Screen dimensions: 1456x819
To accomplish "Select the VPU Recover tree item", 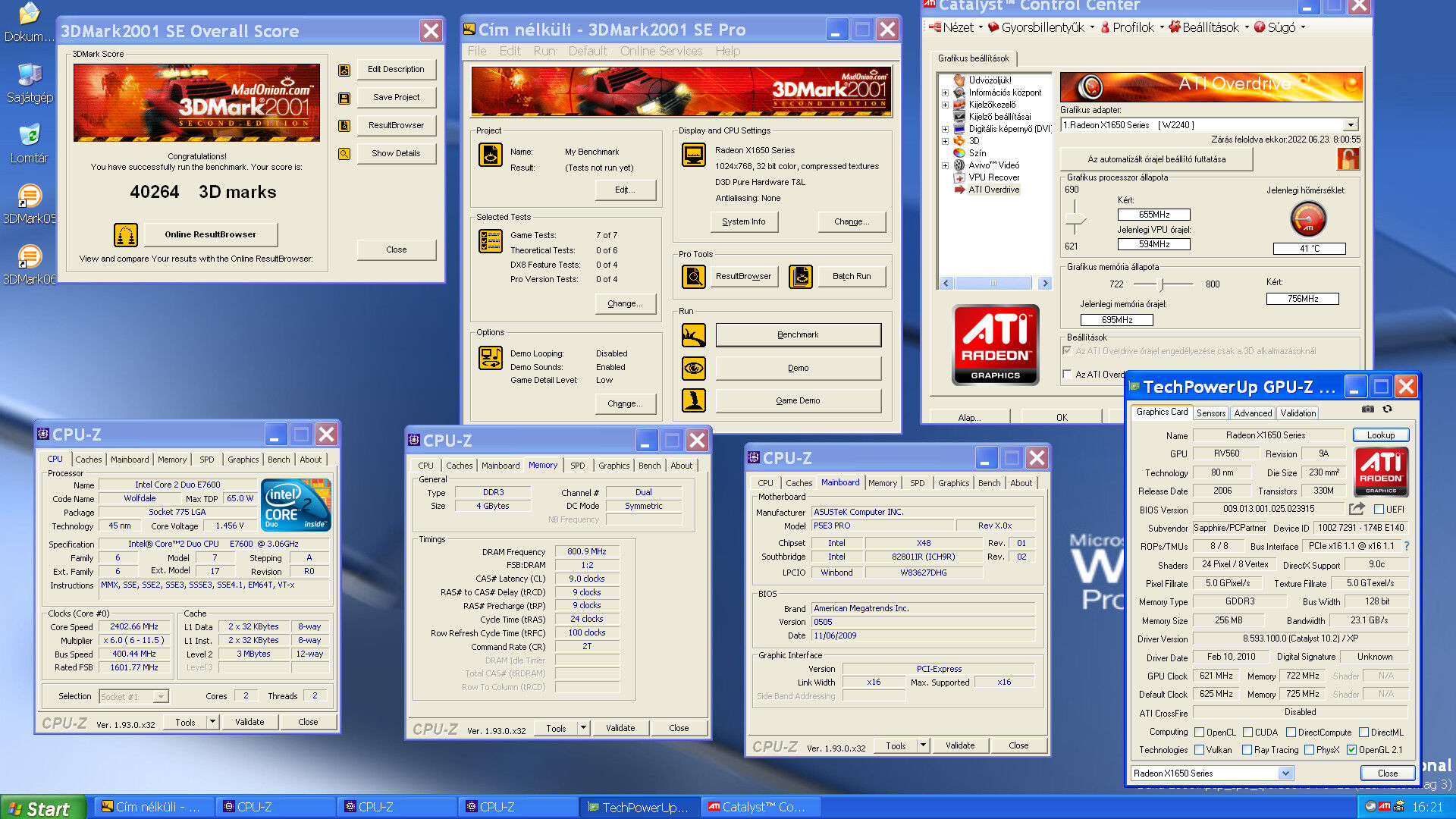I will (x=993, y=177).
